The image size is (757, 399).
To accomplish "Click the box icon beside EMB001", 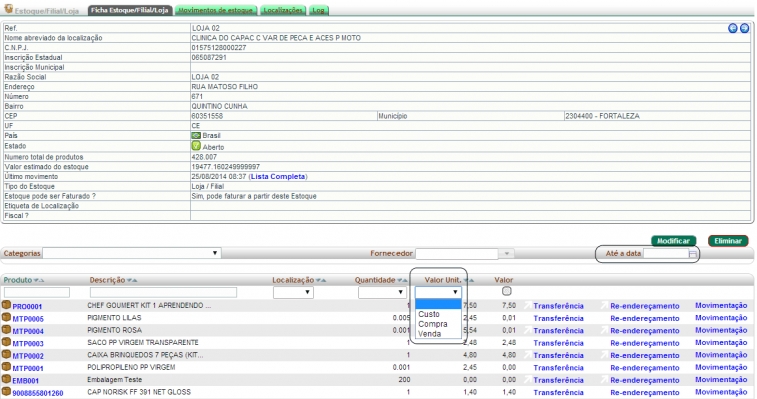I will click(6, 379).
